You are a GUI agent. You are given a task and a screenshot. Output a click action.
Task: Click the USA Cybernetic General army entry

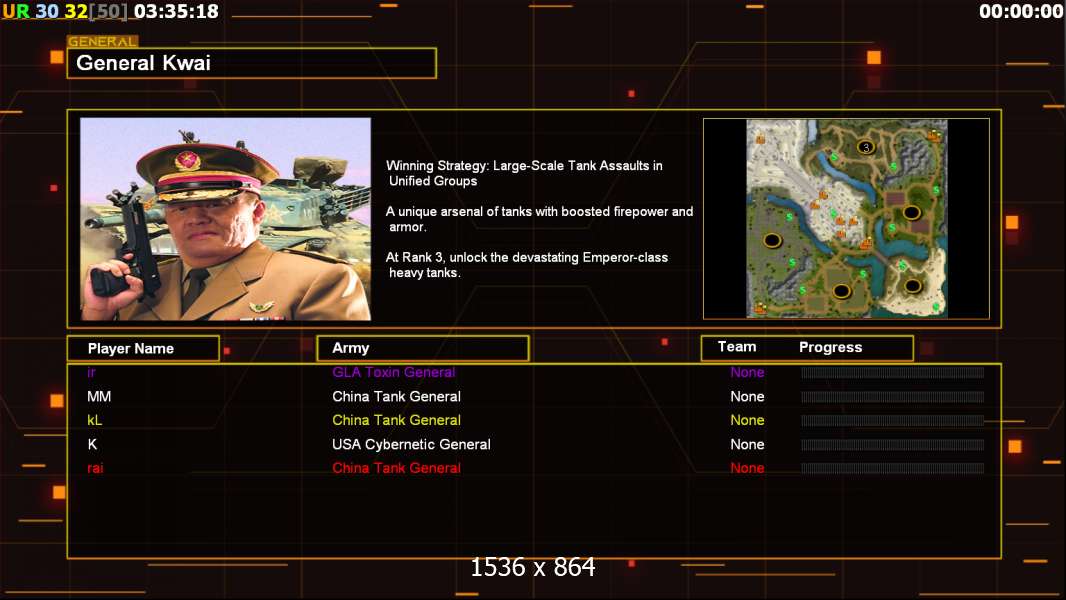click(x=411, y=444)
